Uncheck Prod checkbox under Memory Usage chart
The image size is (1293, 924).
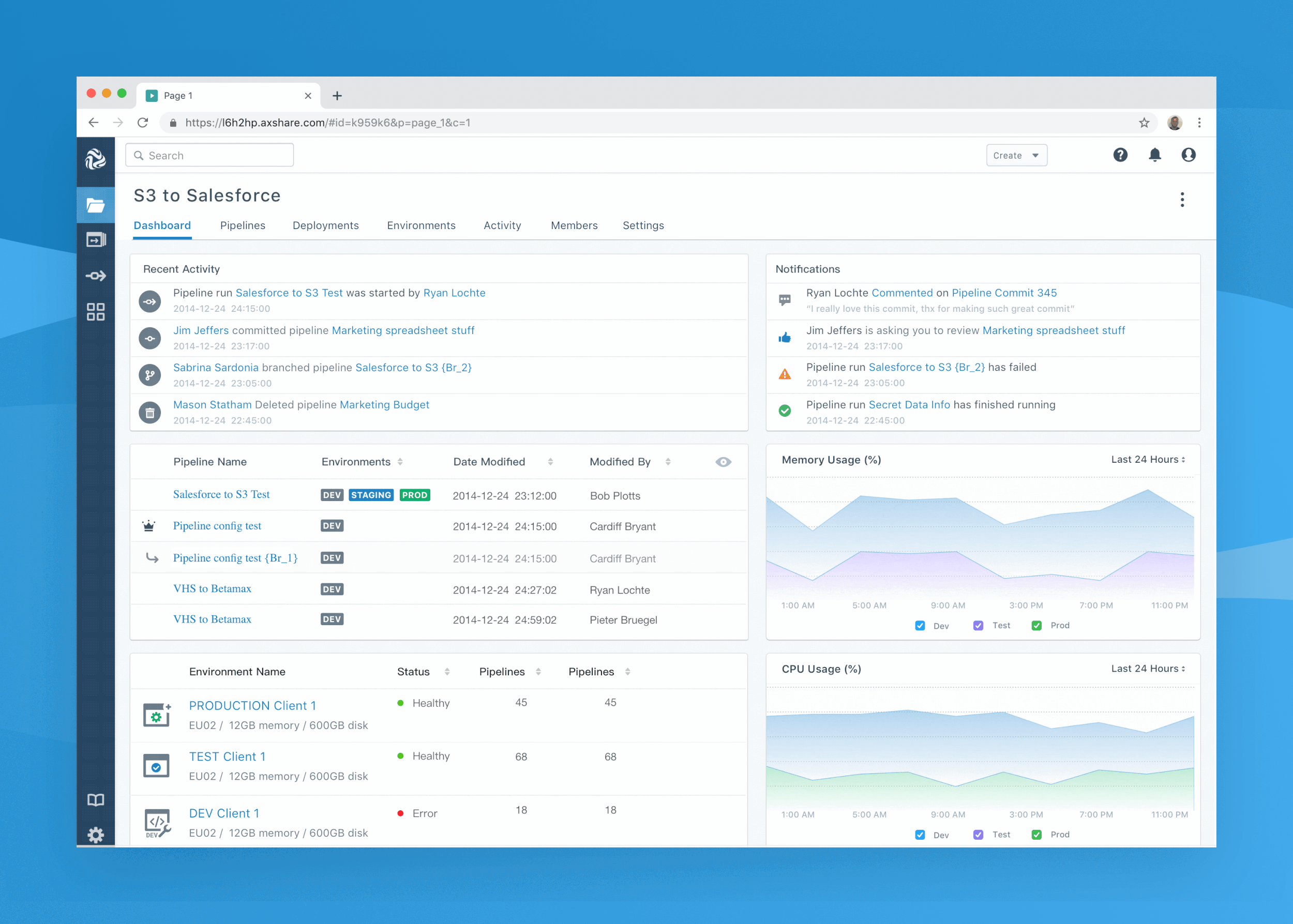click(x=1036, y=625)
